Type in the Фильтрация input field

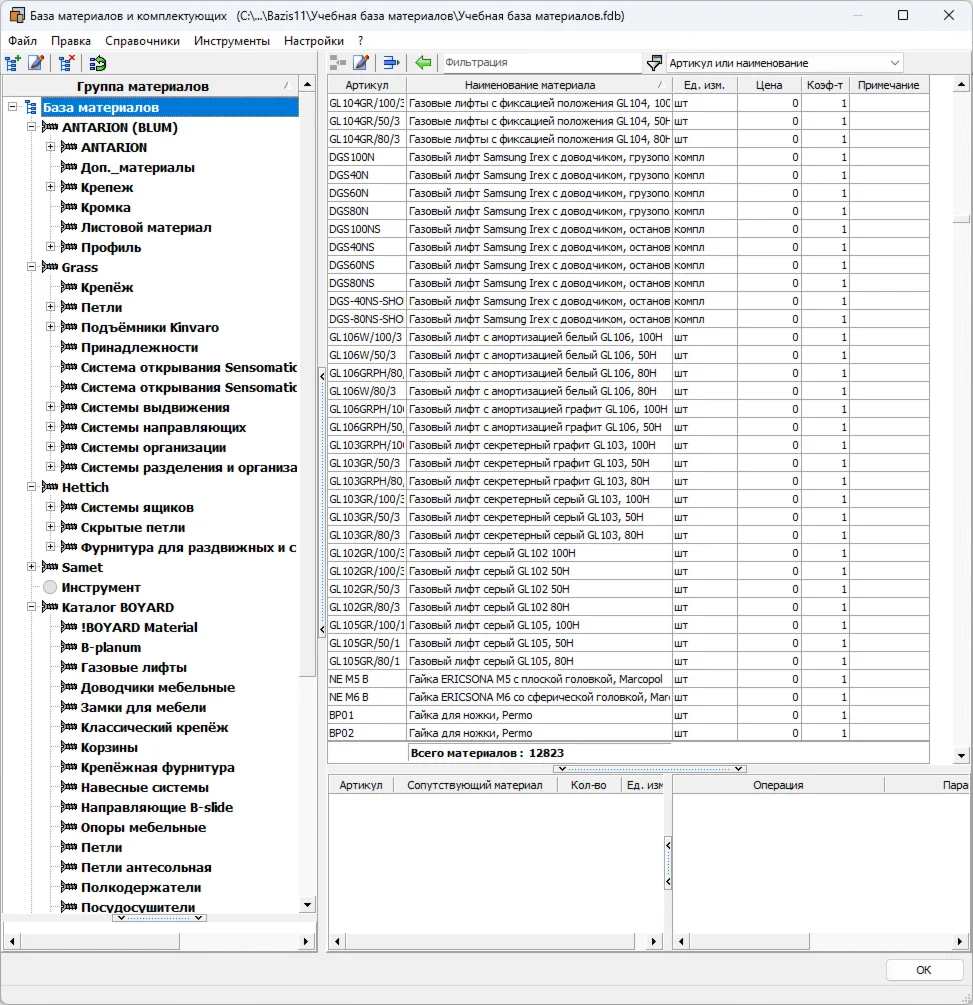pos(540,63)
